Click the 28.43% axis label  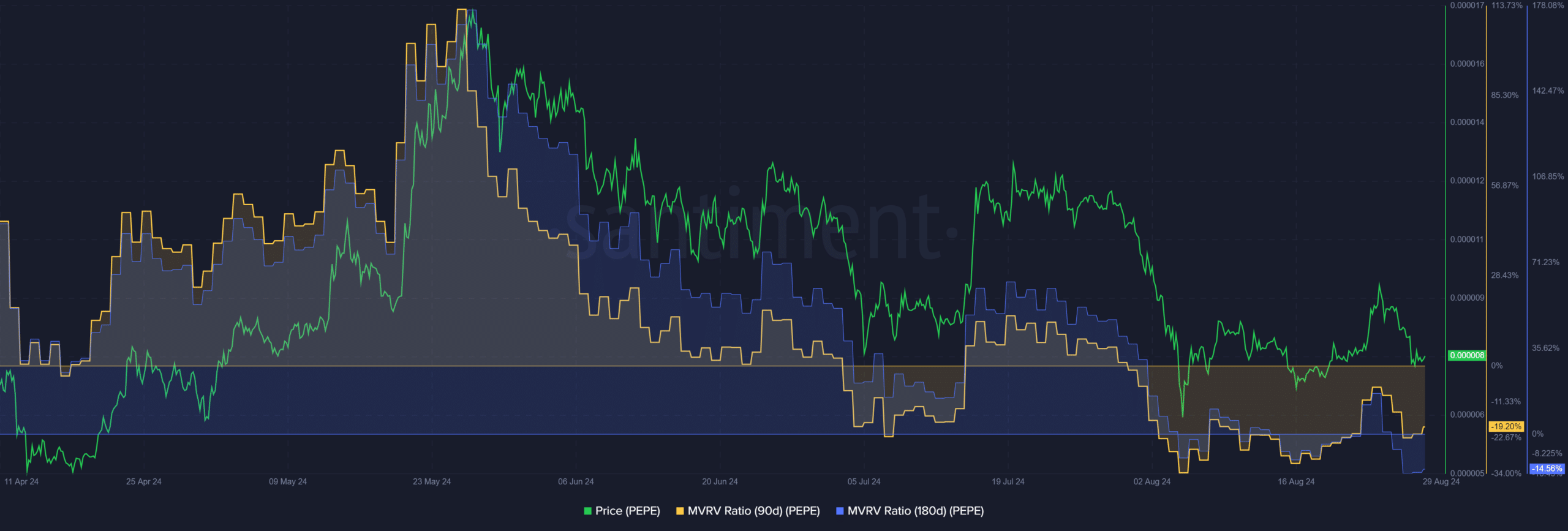click(x=1505, y=275)
